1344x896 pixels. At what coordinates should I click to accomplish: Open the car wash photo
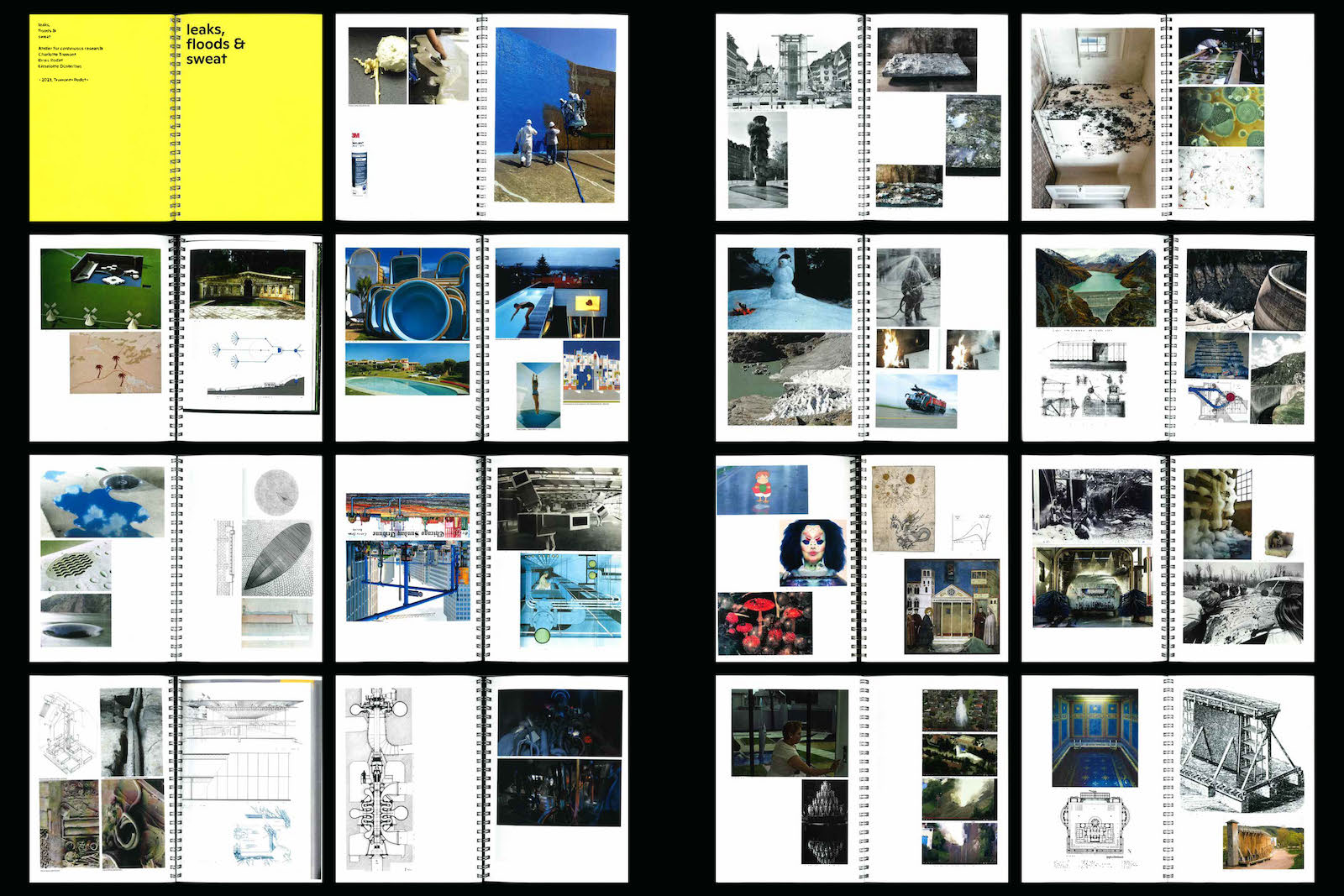coord(1092,586)
